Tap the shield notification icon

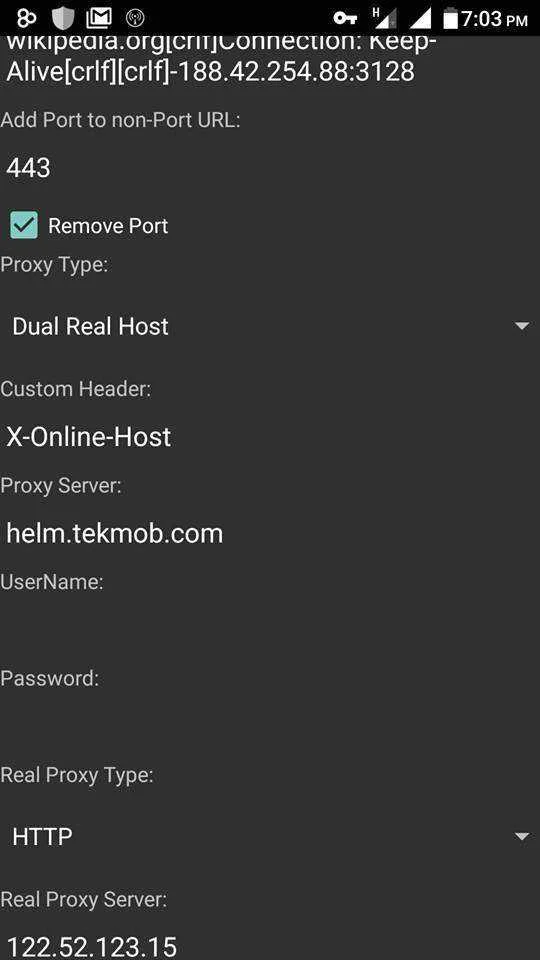pyautogui.click(x=62, y=18)
